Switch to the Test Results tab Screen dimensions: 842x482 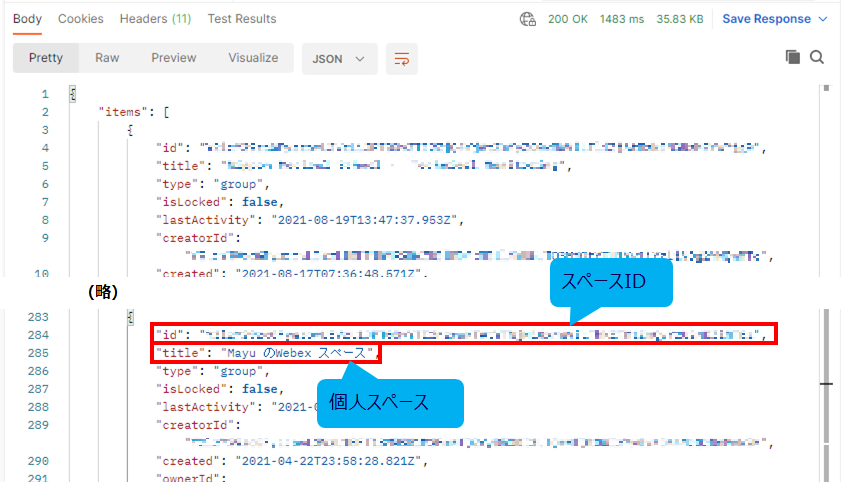[x=242, y=19]
